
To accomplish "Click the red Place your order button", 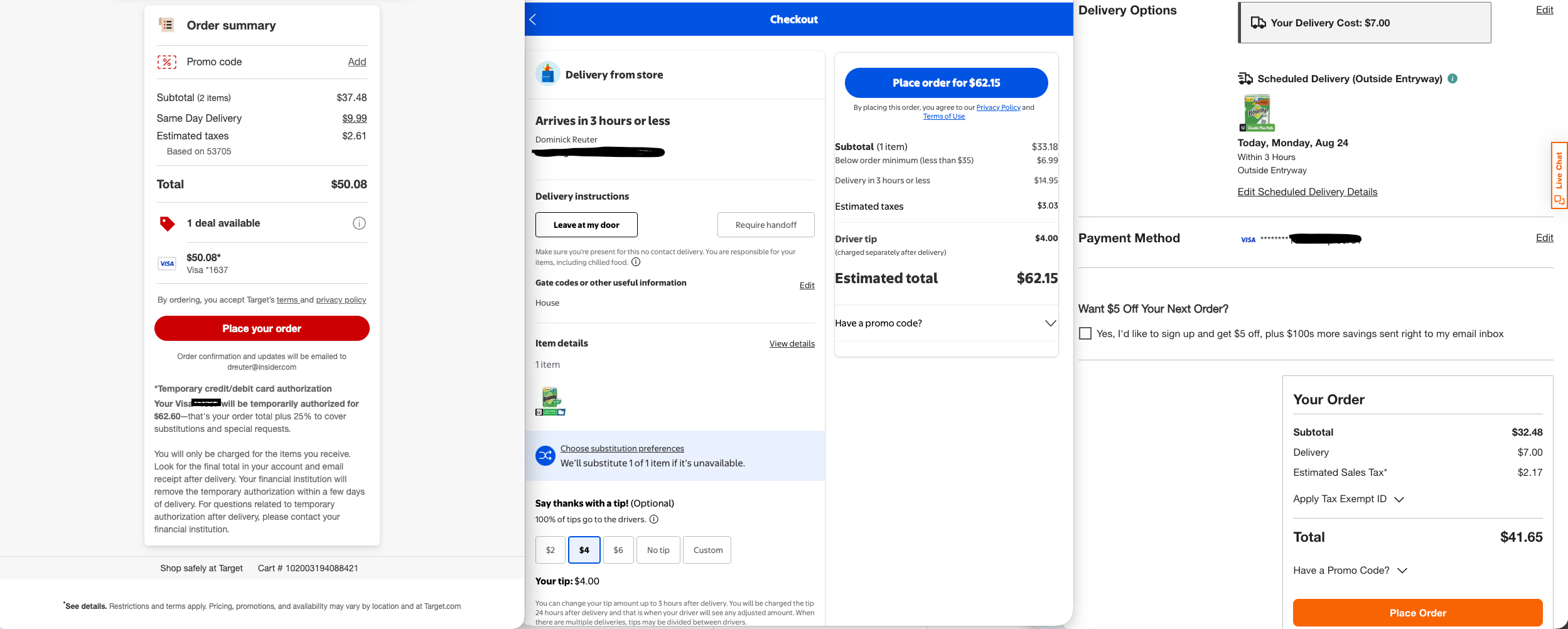I will click(262, 328).
